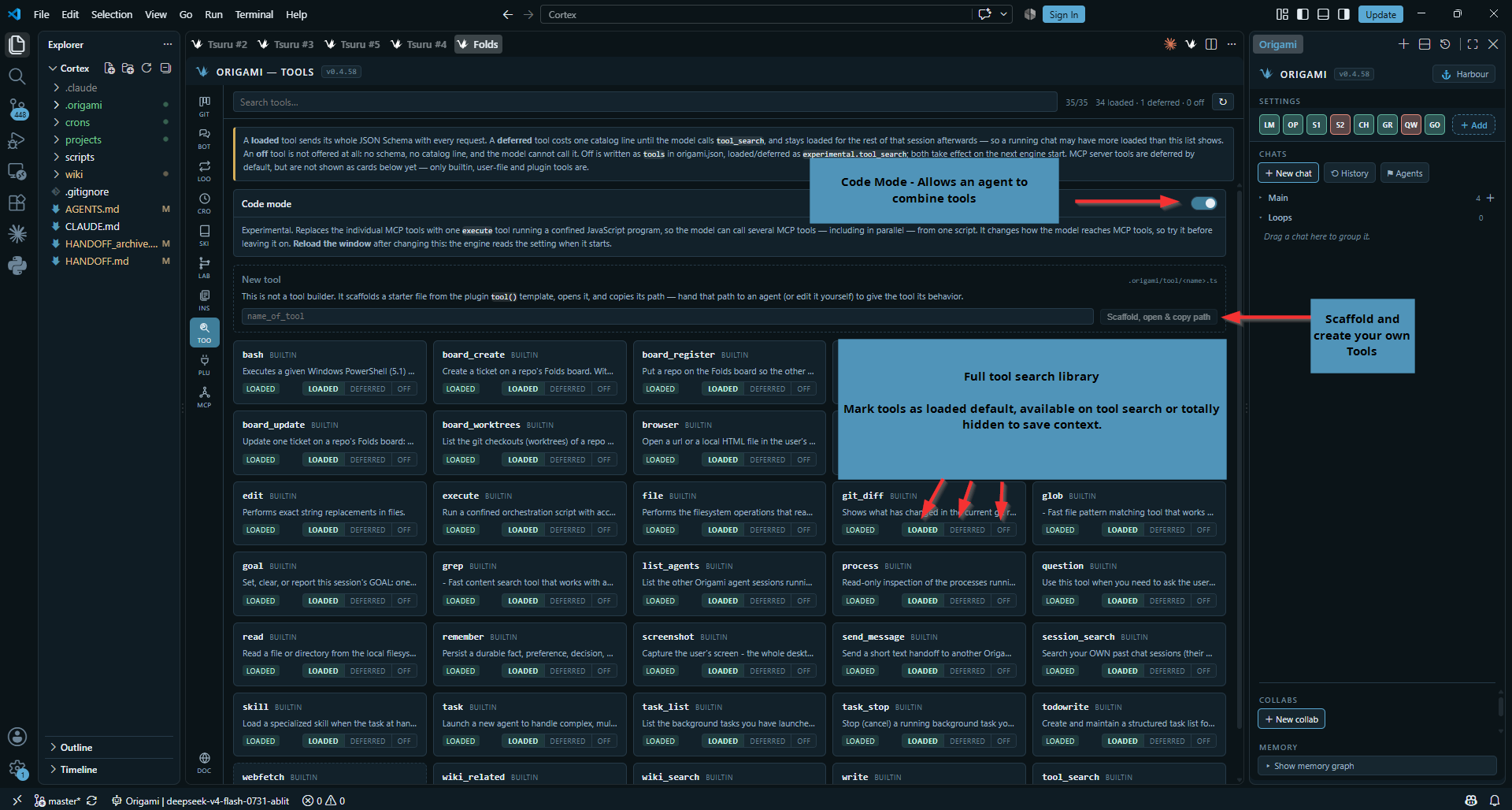
Task: Open the LOO loops section icon
Action: pos(204,170)
